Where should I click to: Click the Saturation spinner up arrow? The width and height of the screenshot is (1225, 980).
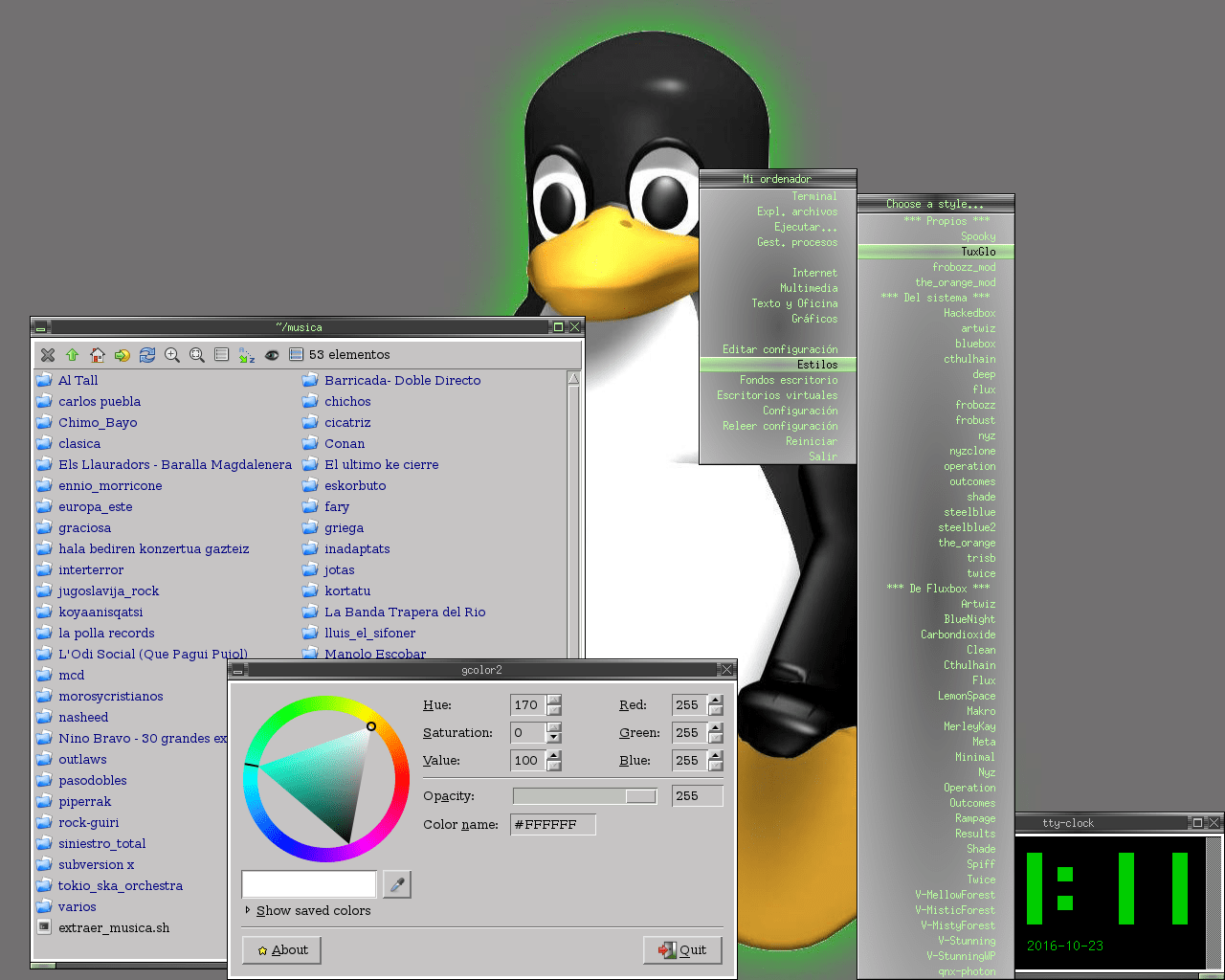click(554, 727)
